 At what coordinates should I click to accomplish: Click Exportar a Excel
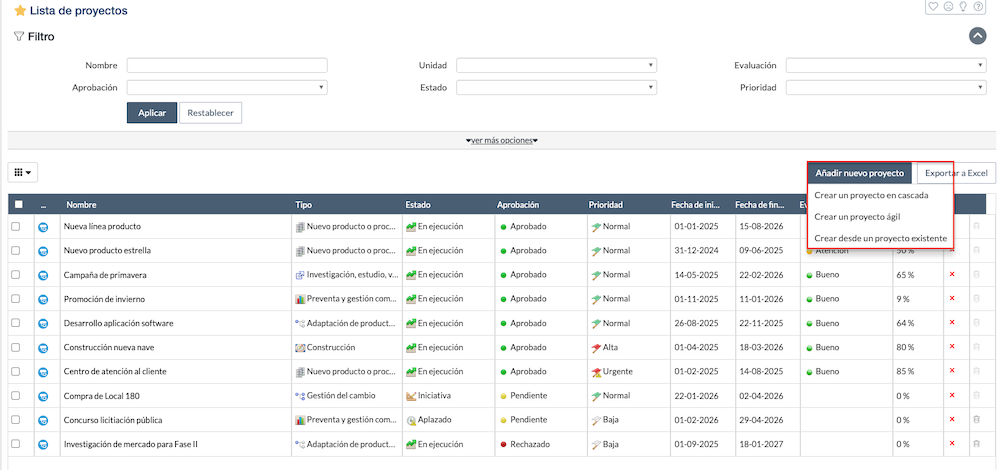(955, 174)
